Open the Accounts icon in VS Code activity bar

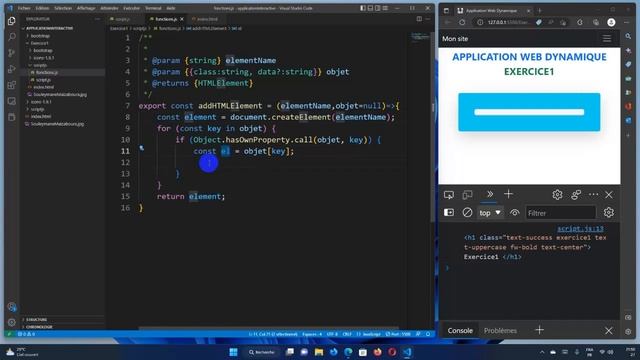[11, 307]
